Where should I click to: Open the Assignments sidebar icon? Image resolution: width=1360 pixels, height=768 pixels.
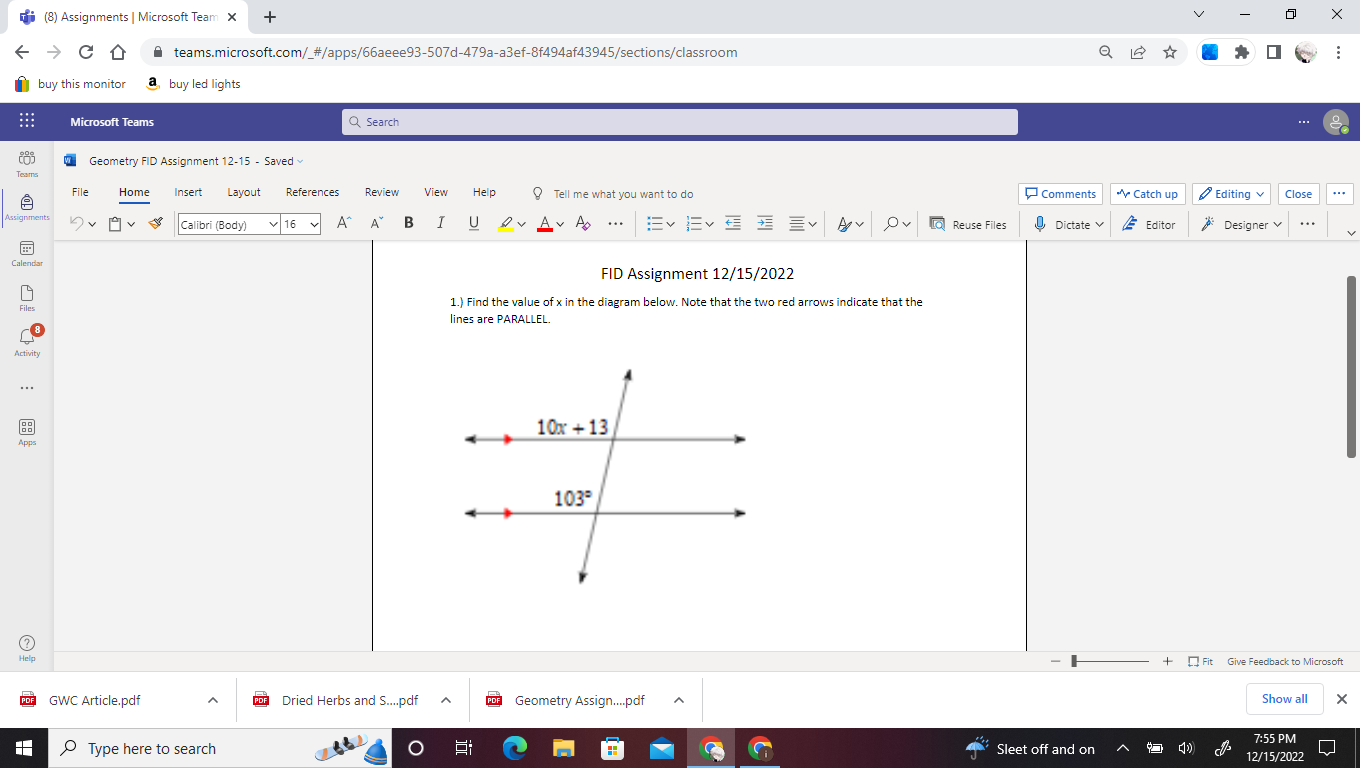[x=27, y=207]
